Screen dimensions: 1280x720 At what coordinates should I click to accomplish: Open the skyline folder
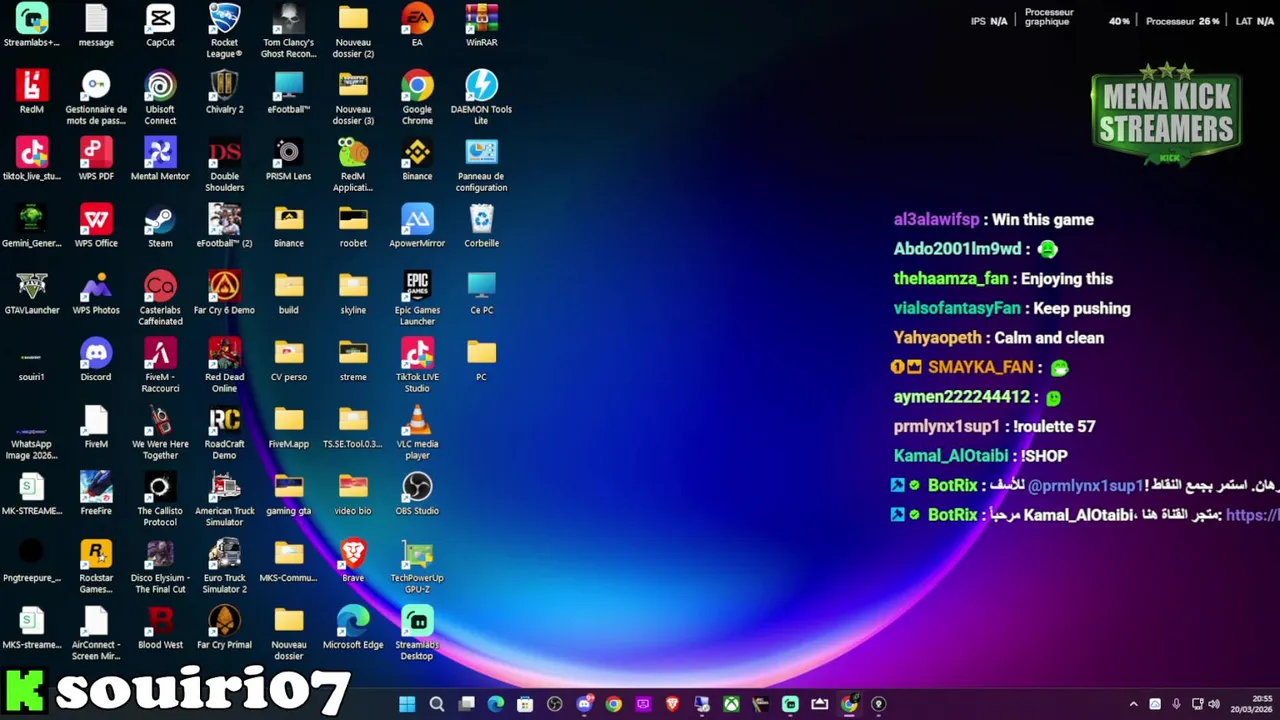[x=353, y=293]
